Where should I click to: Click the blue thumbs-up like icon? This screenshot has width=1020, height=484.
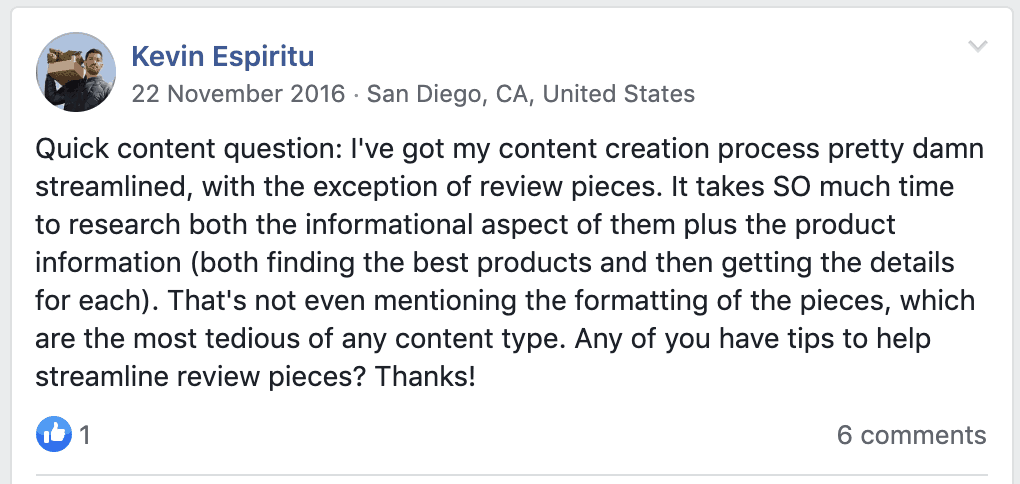tap(52, 435)
